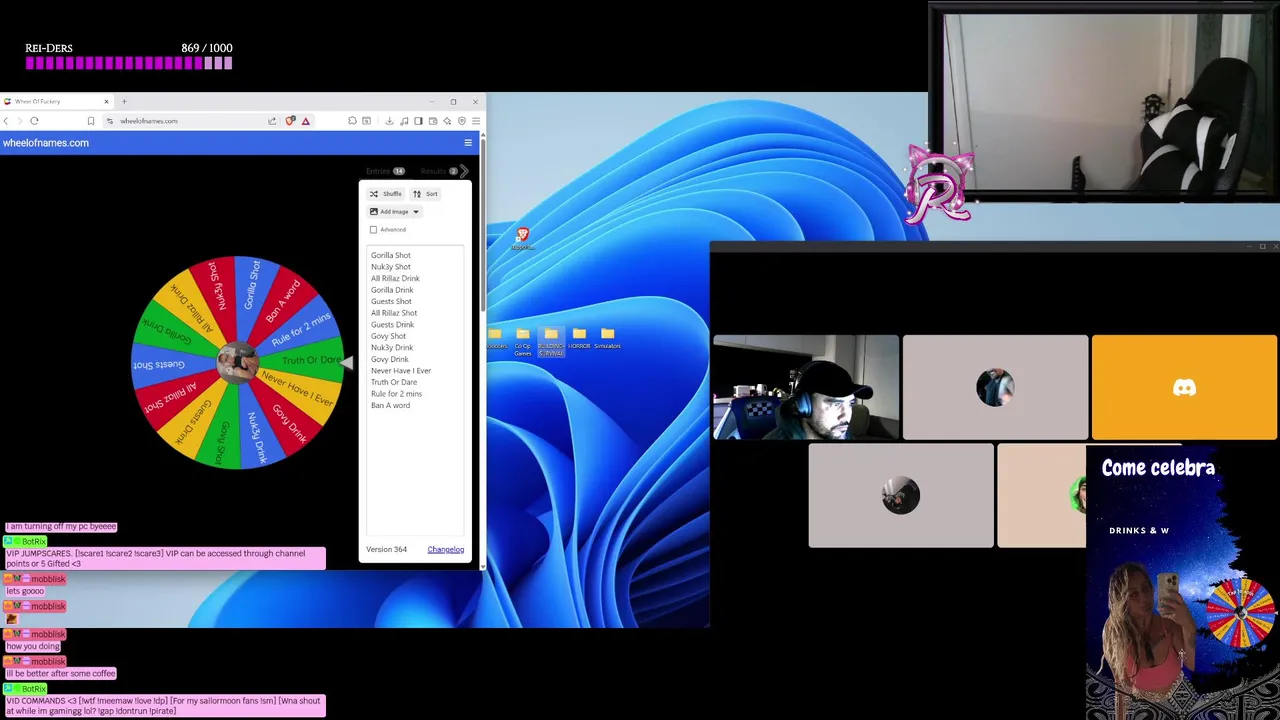Open the Brave shortcut on desktop
The image size is (1280, 720).
[522, 238]
